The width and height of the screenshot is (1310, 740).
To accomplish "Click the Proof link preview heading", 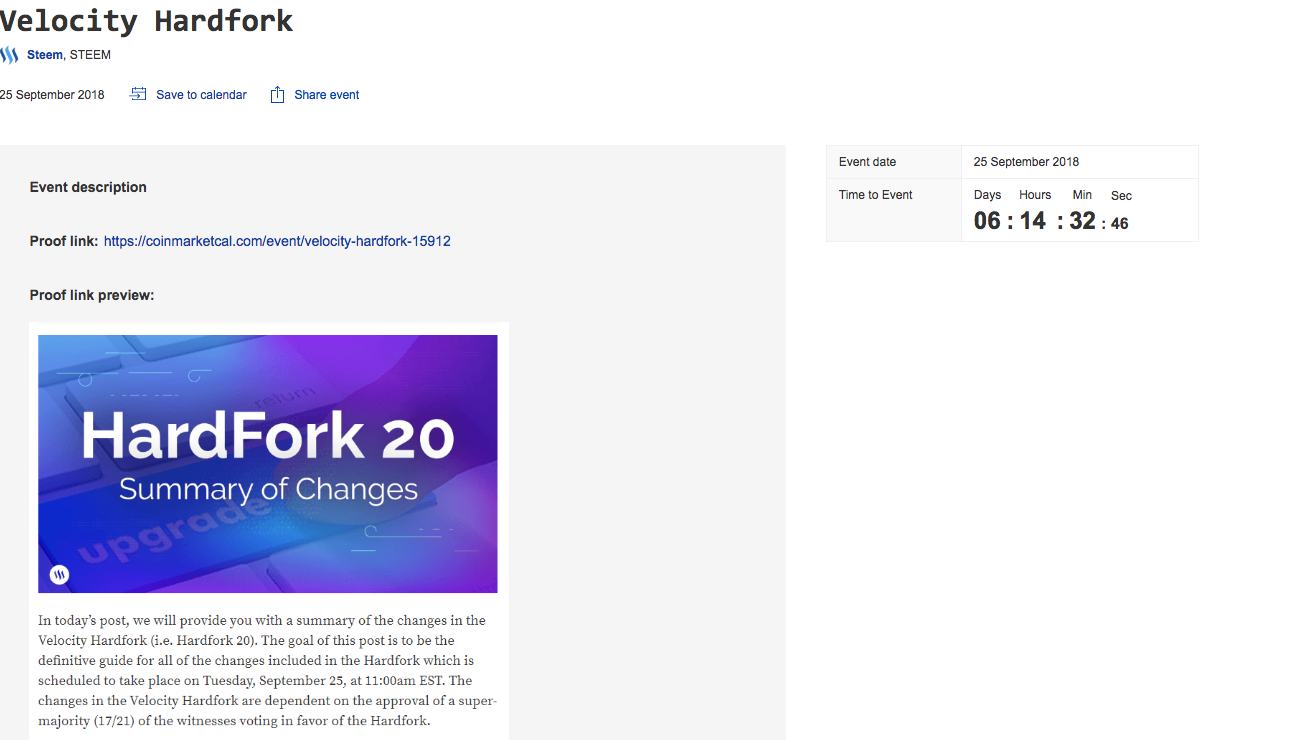I will coord(92,295).
